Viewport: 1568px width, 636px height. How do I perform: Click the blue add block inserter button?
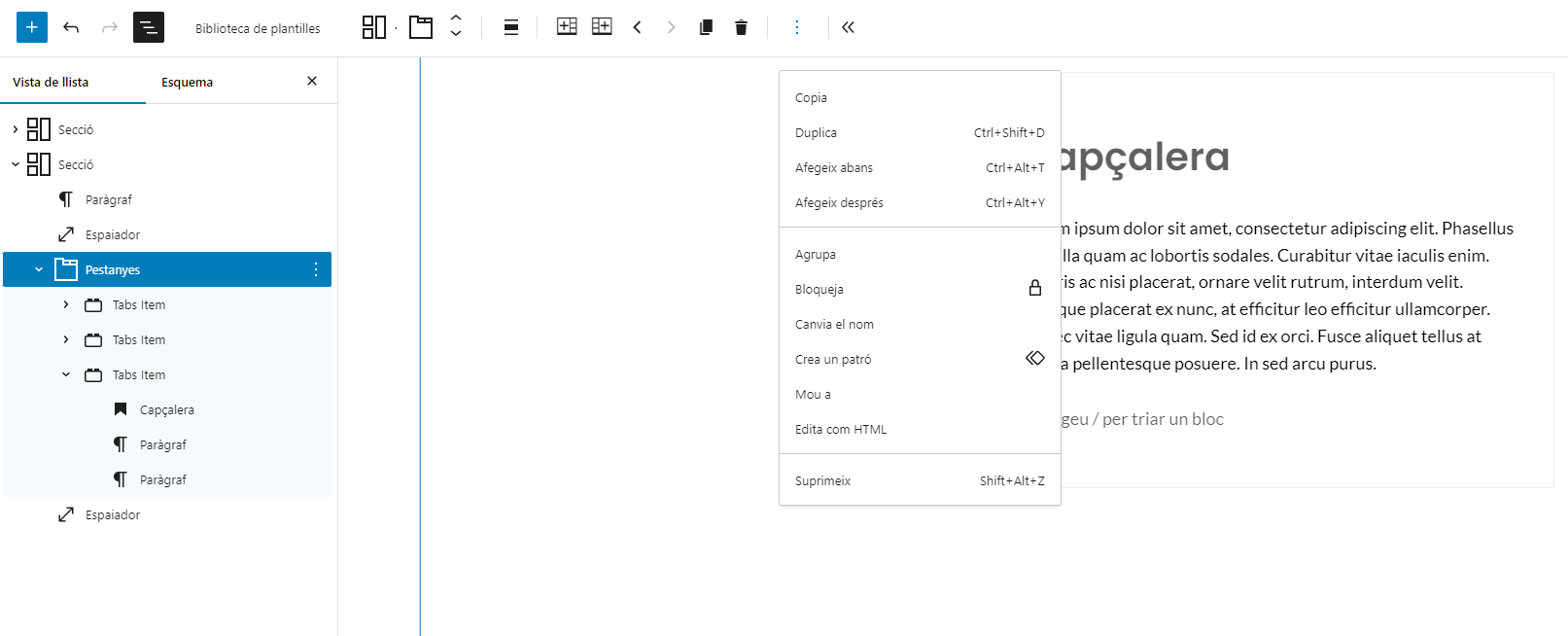pyautogui.click(x=31, y=27)
